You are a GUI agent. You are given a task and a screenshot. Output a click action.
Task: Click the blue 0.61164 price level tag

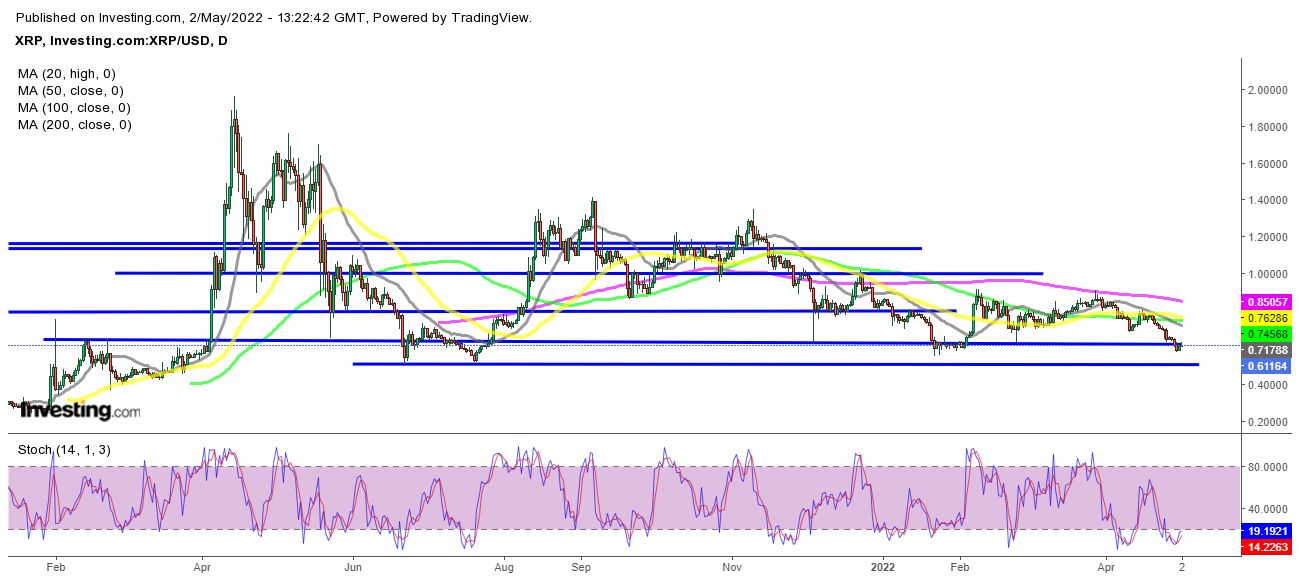tap(1268, 367)
